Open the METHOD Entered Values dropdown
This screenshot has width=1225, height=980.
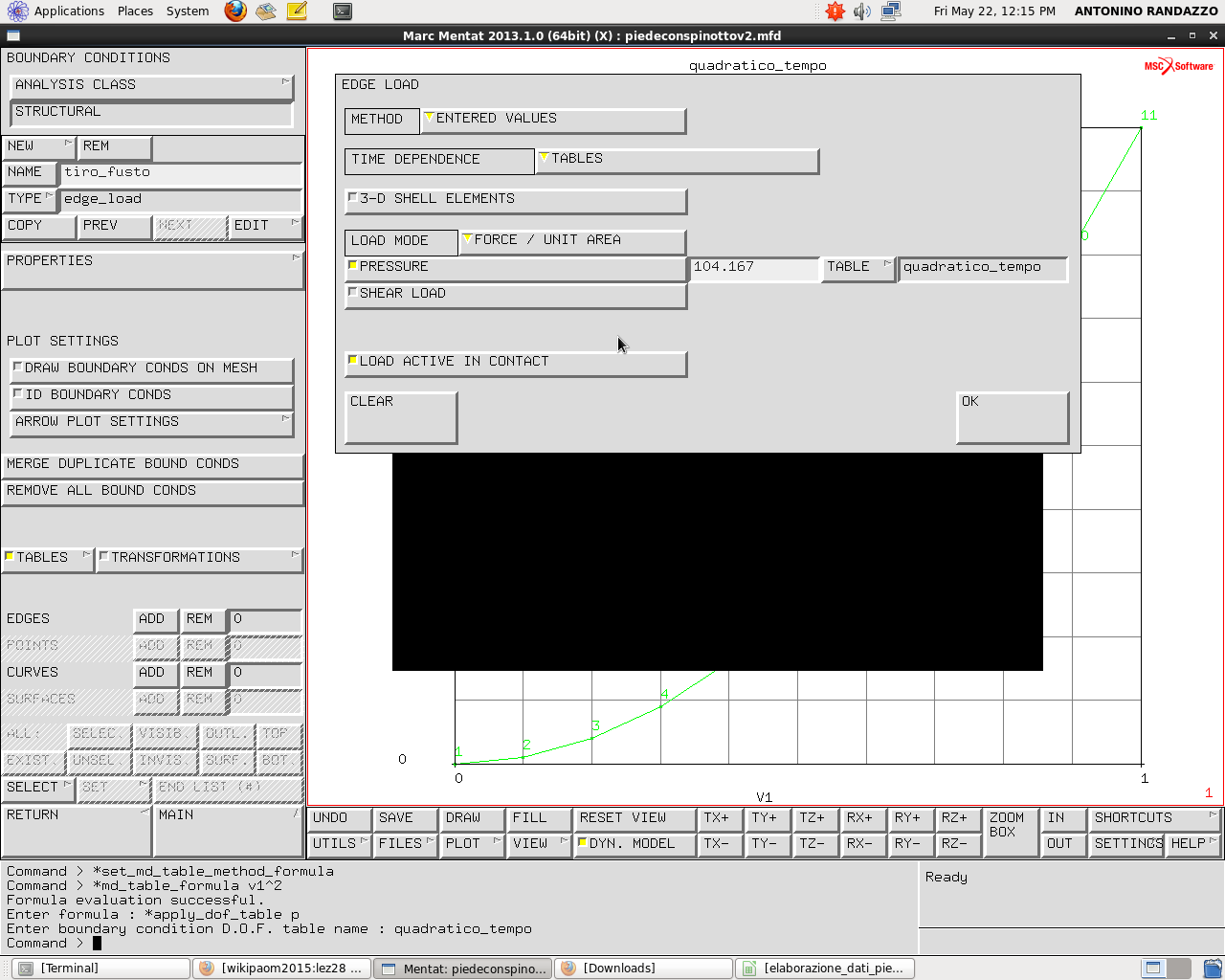[x=553, y=120]
